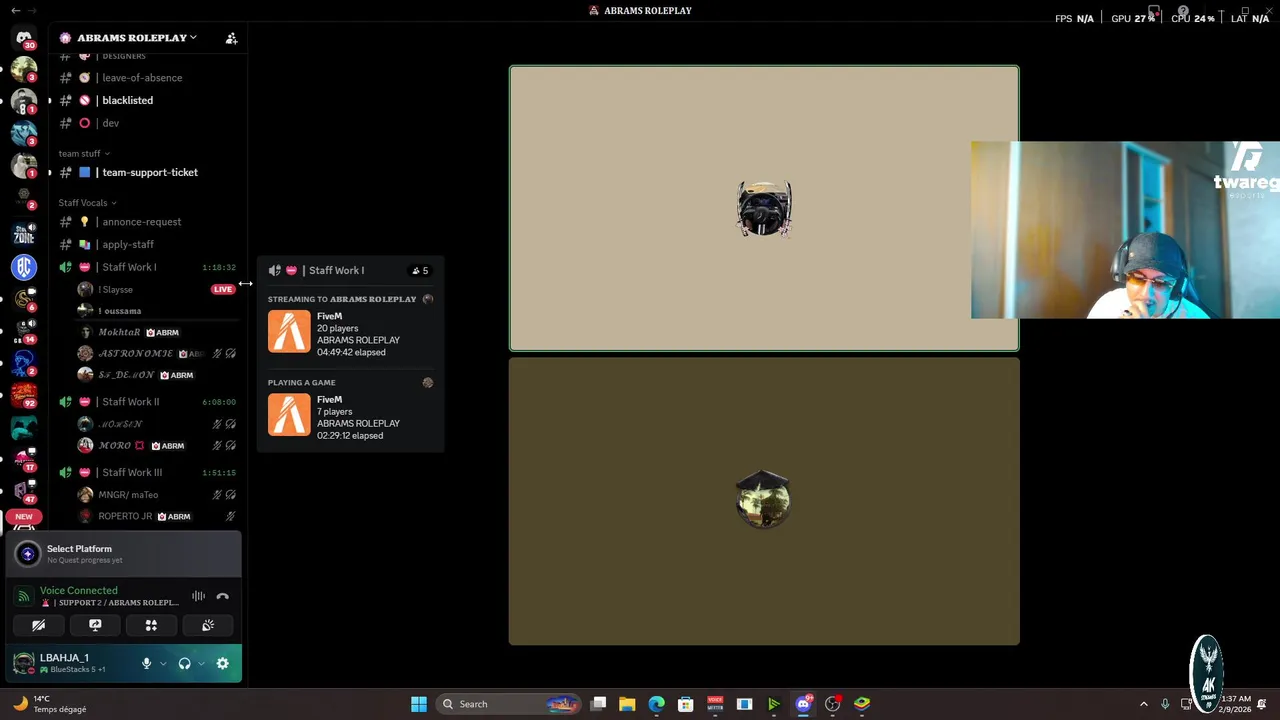Expand microphone input device options arrow

coord(163,663)
